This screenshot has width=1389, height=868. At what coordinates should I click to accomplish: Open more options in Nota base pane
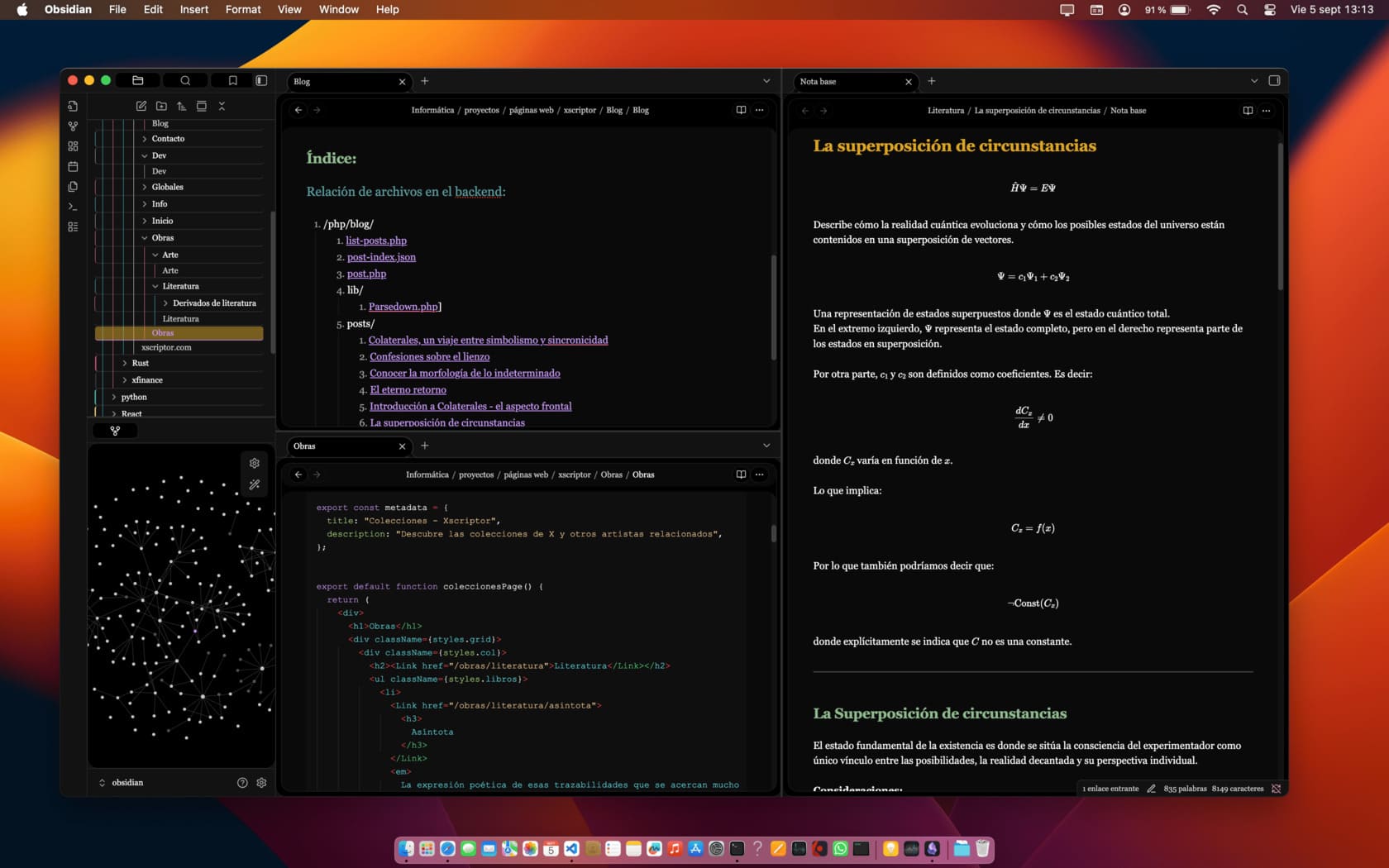[1266, 111]
